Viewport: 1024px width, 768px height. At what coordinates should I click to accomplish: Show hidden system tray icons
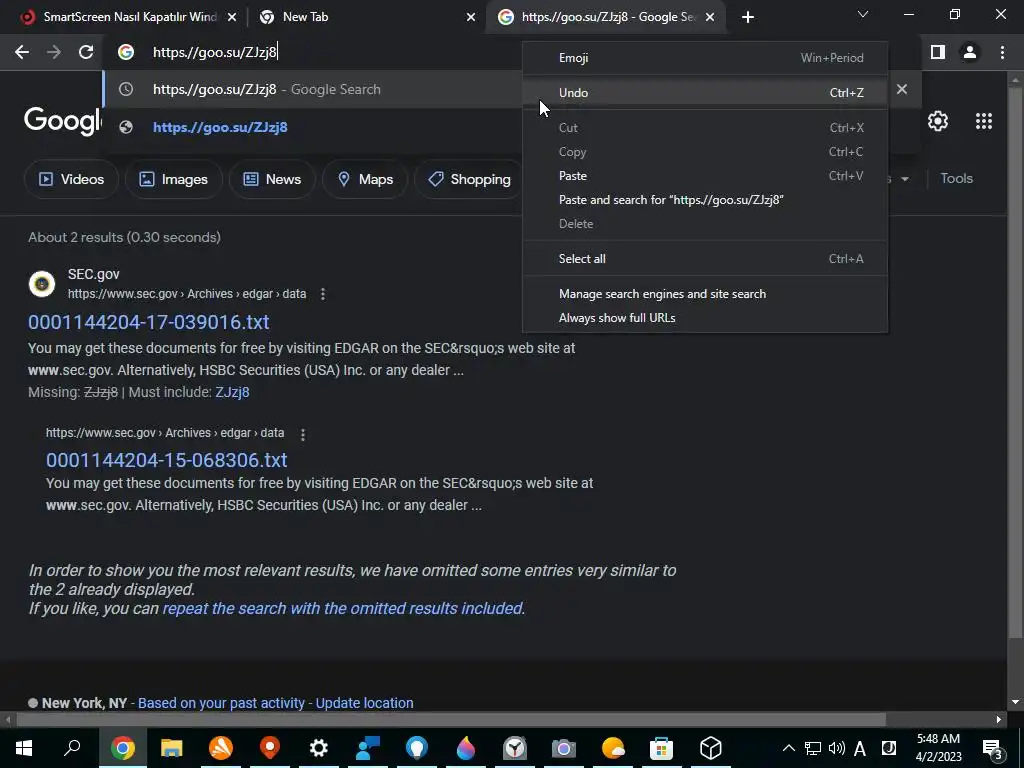[789, 748]
